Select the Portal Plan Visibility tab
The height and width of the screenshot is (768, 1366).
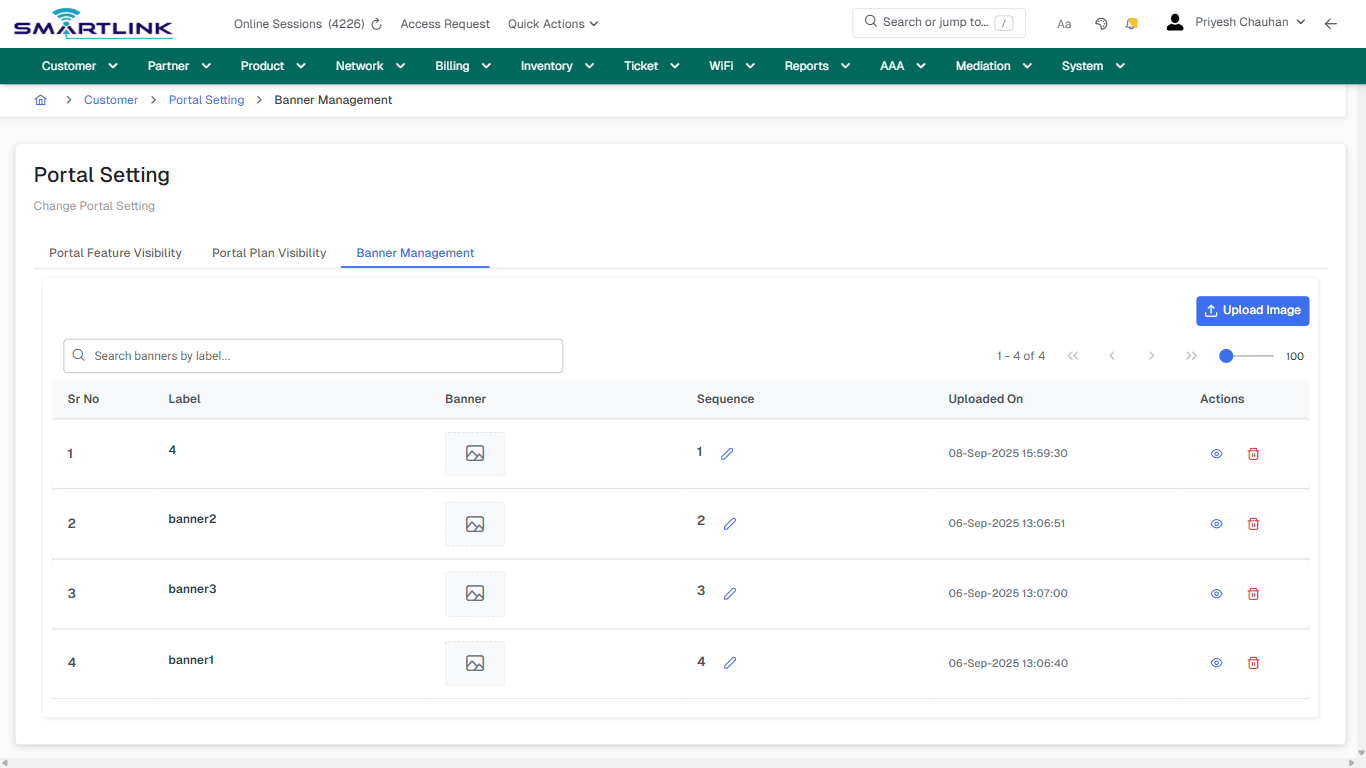pyautogui.click(x=268, y=253)
